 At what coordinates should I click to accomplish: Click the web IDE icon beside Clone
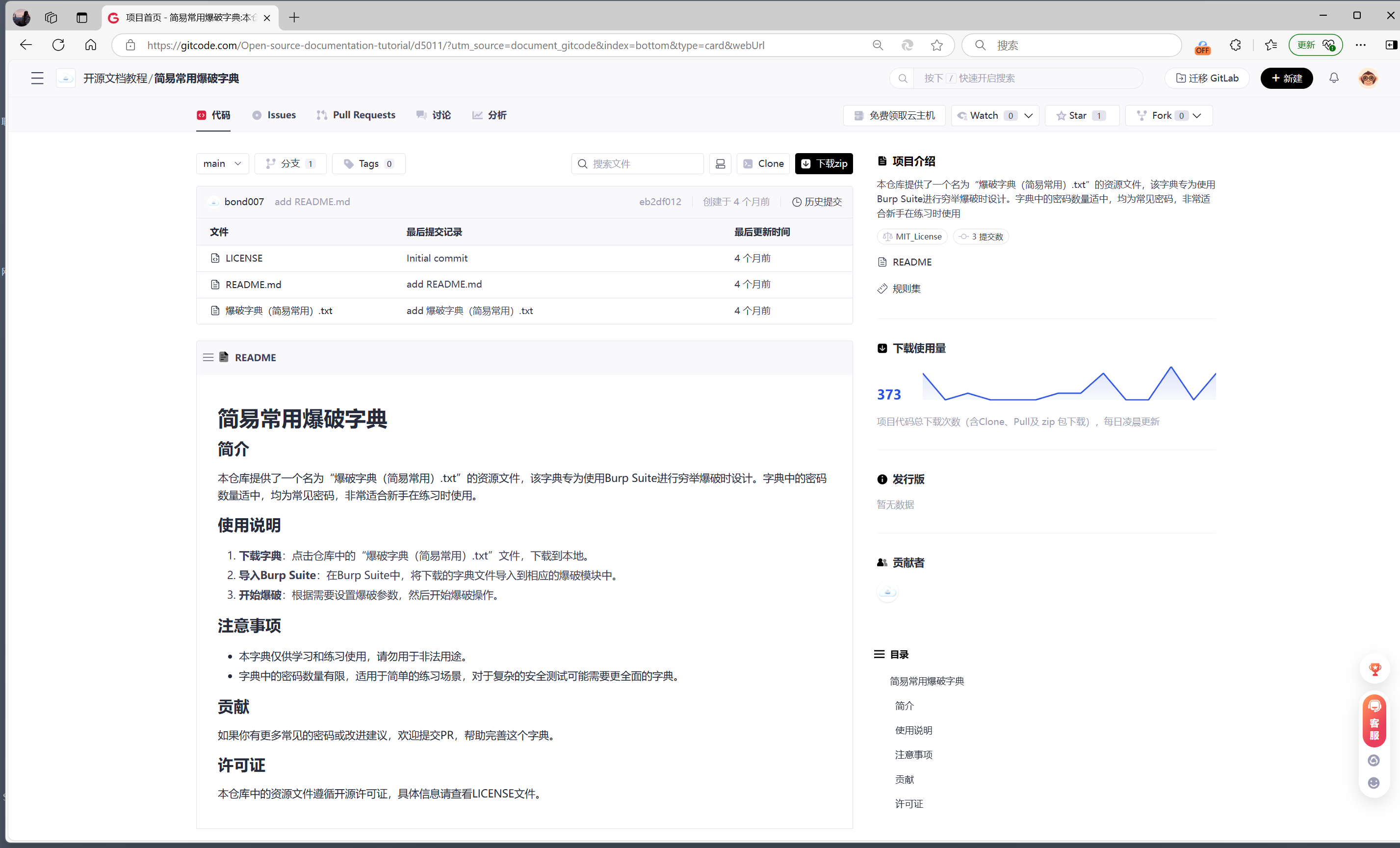point(720,164)
